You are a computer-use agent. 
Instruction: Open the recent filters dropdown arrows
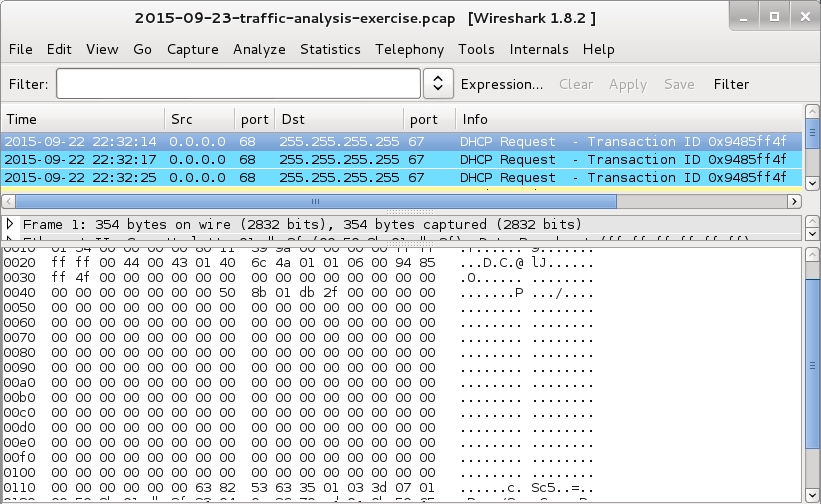point(438,84)
